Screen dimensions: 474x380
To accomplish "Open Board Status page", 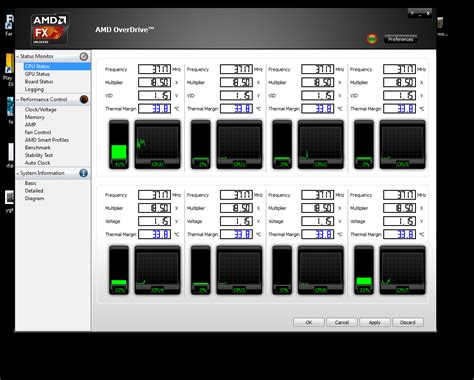I will 39,82.
